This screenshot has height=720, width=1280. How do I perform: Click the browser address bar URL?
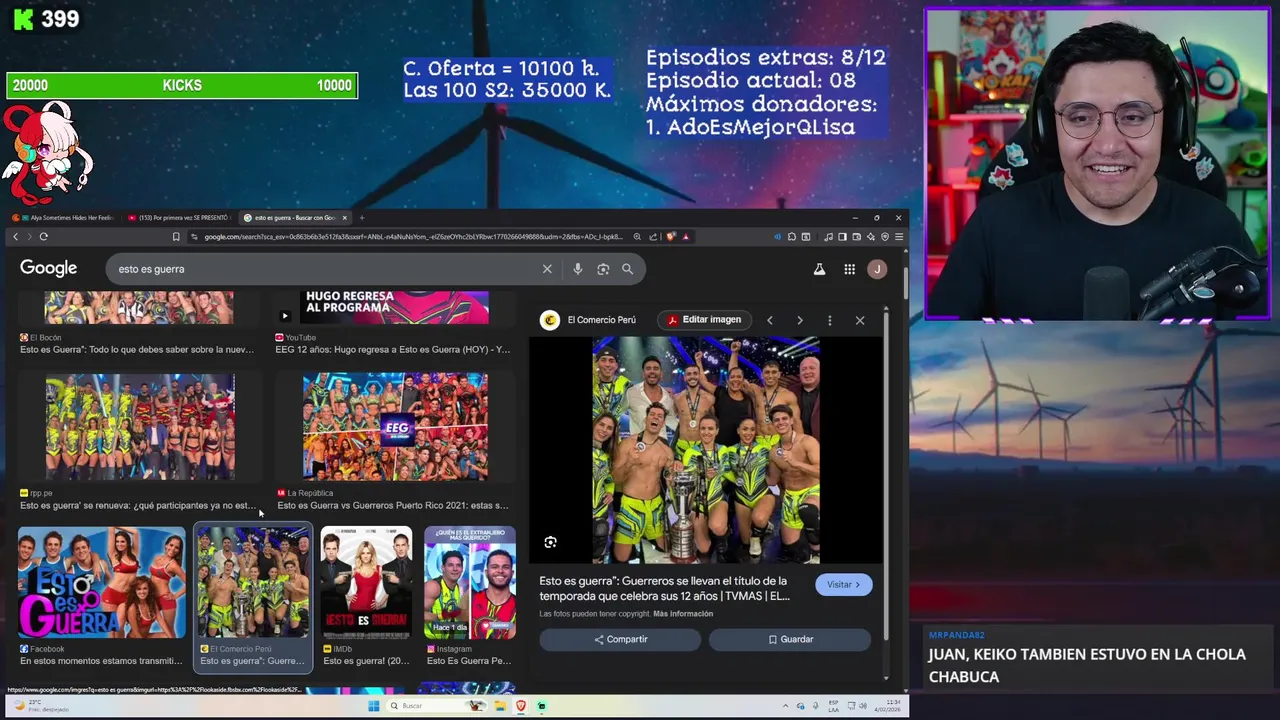point(412,237)
